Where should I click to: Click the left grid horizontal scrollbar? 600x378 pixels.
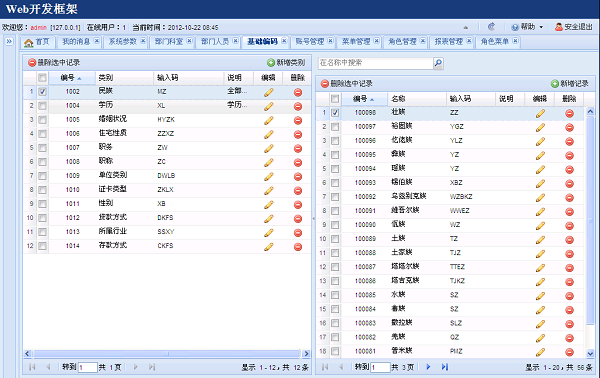point(166,354)
